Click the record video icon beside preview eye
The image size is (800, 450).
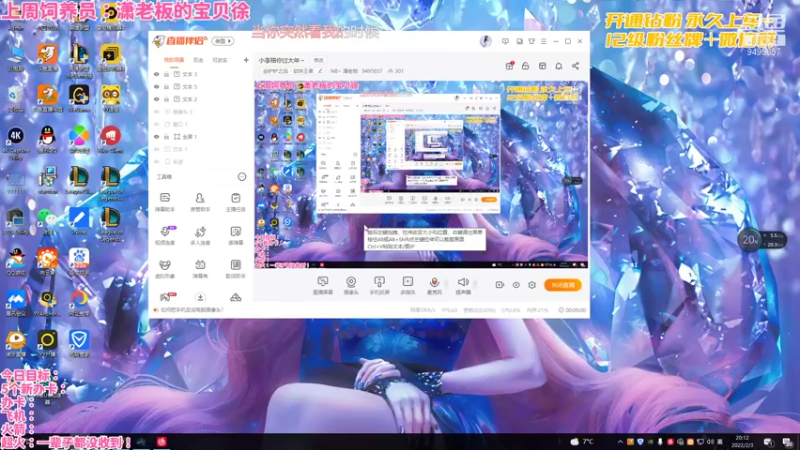tap(499, 285)
